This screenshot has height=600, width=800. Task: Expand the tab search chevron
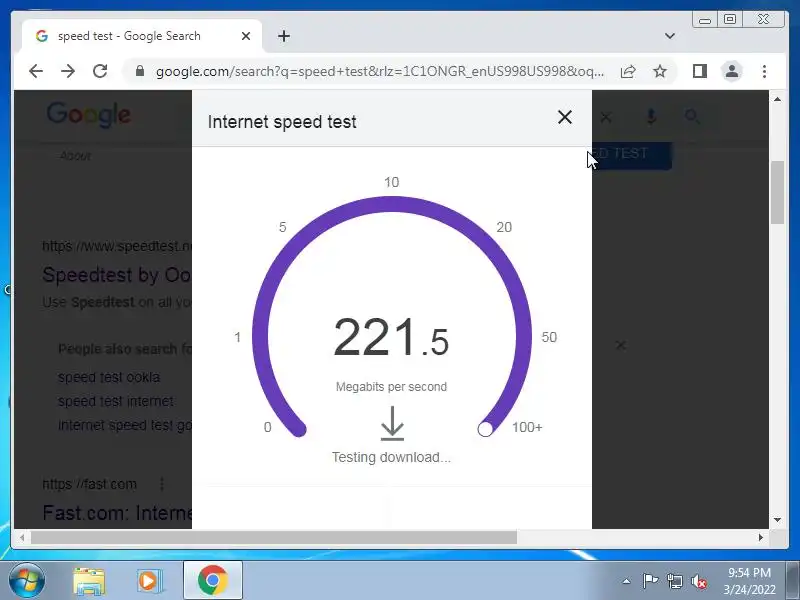click(670, 36)
